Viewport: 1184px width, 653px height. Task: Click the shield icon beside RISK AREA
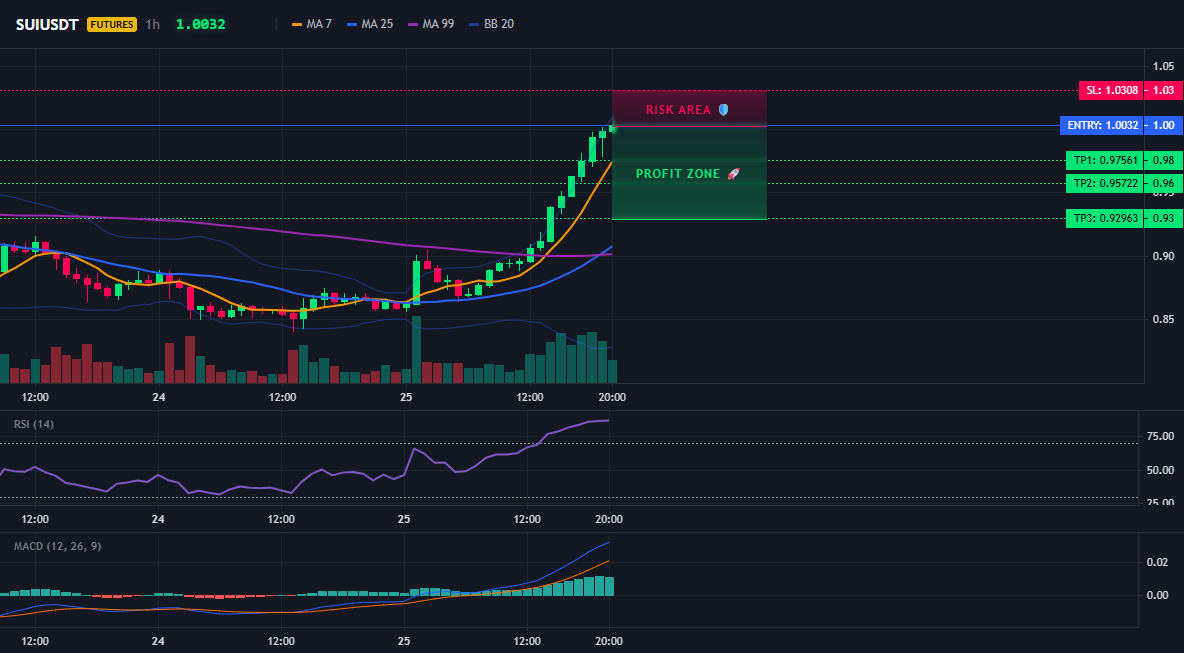coord(723,109)
